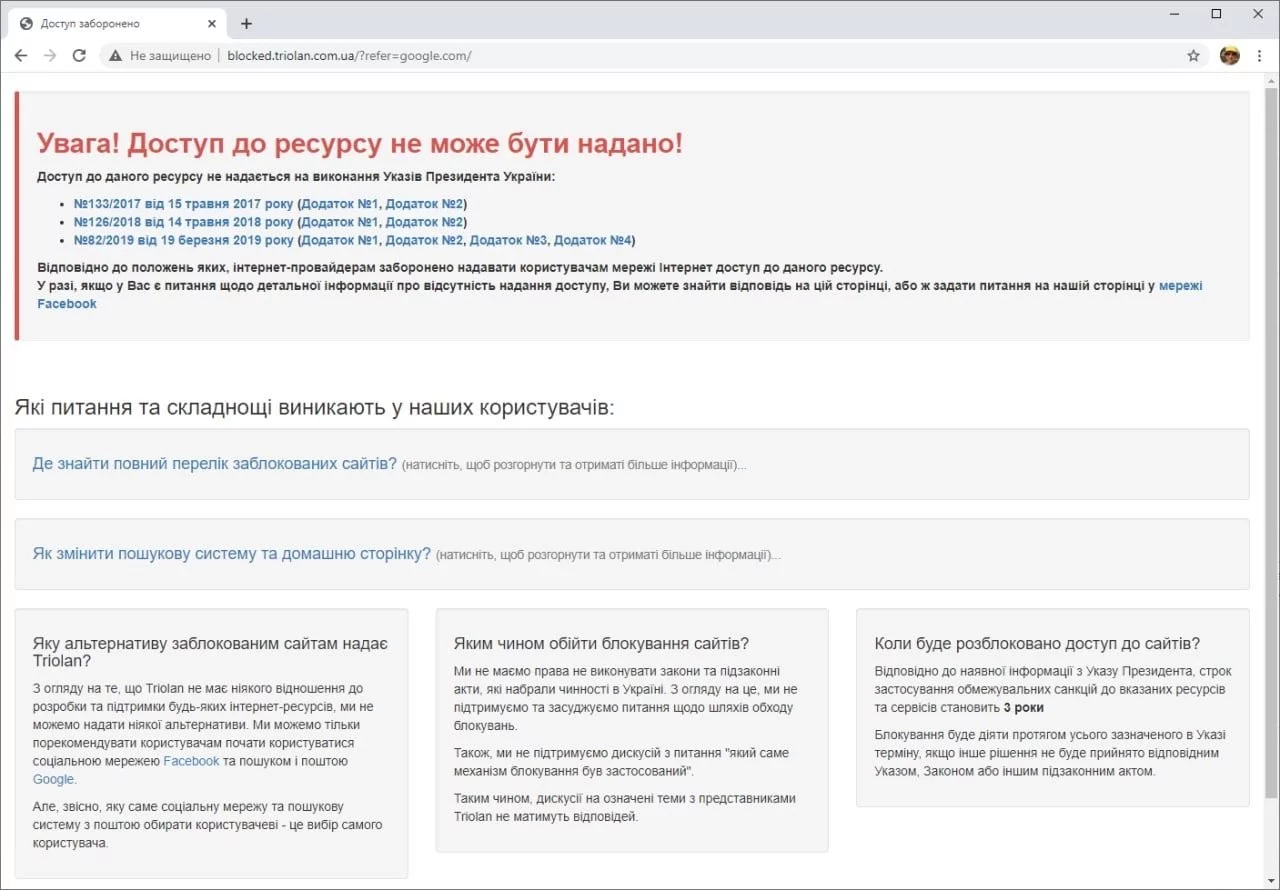This screenshot has height=890, width=1280.
Task: Open Додаток №1 of decree №133/2017
Action: pyautogui.click(x=340, y=204)
